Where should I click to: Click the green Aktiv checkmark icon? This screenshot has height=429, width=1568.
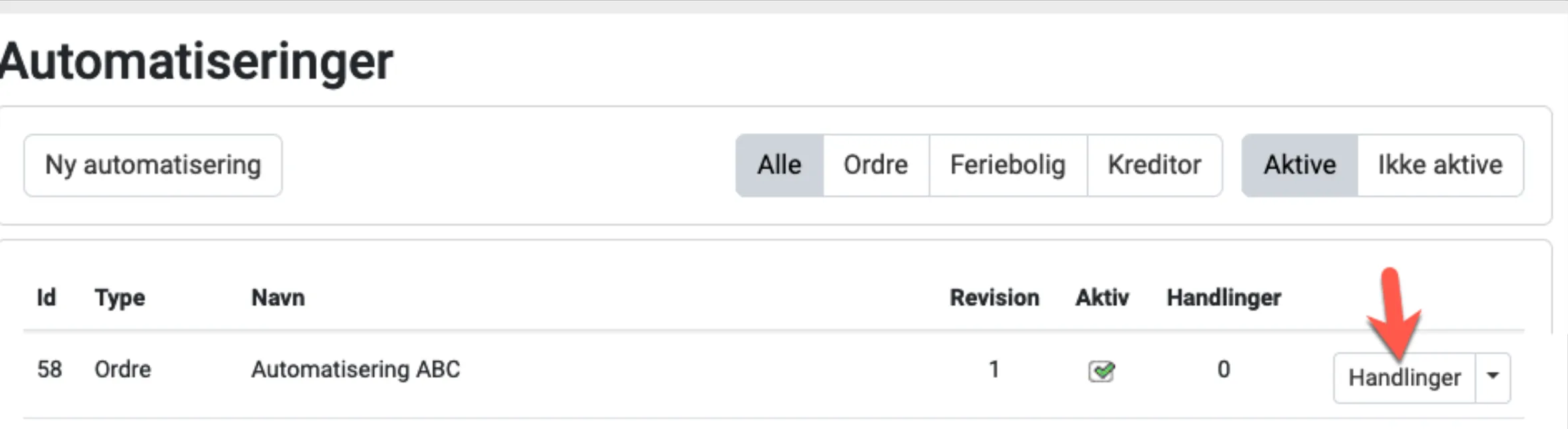click(x=1101, y=370)
